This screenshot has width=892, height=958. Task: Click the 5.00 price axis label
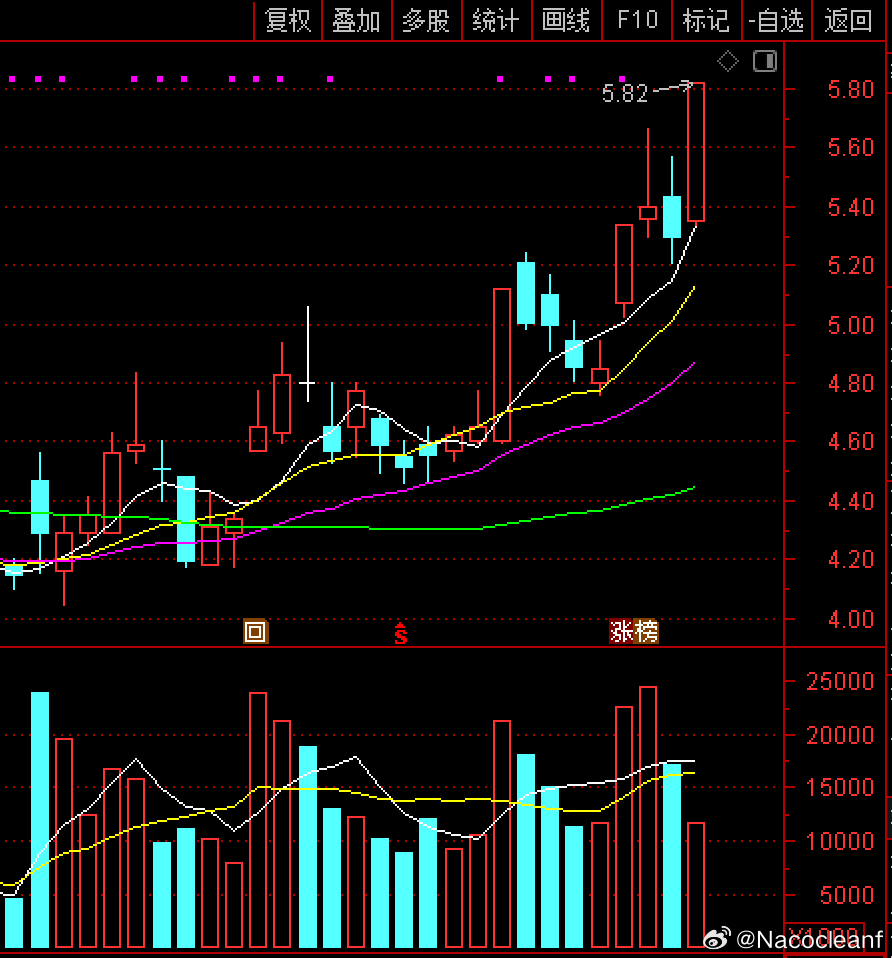(850, 324)
